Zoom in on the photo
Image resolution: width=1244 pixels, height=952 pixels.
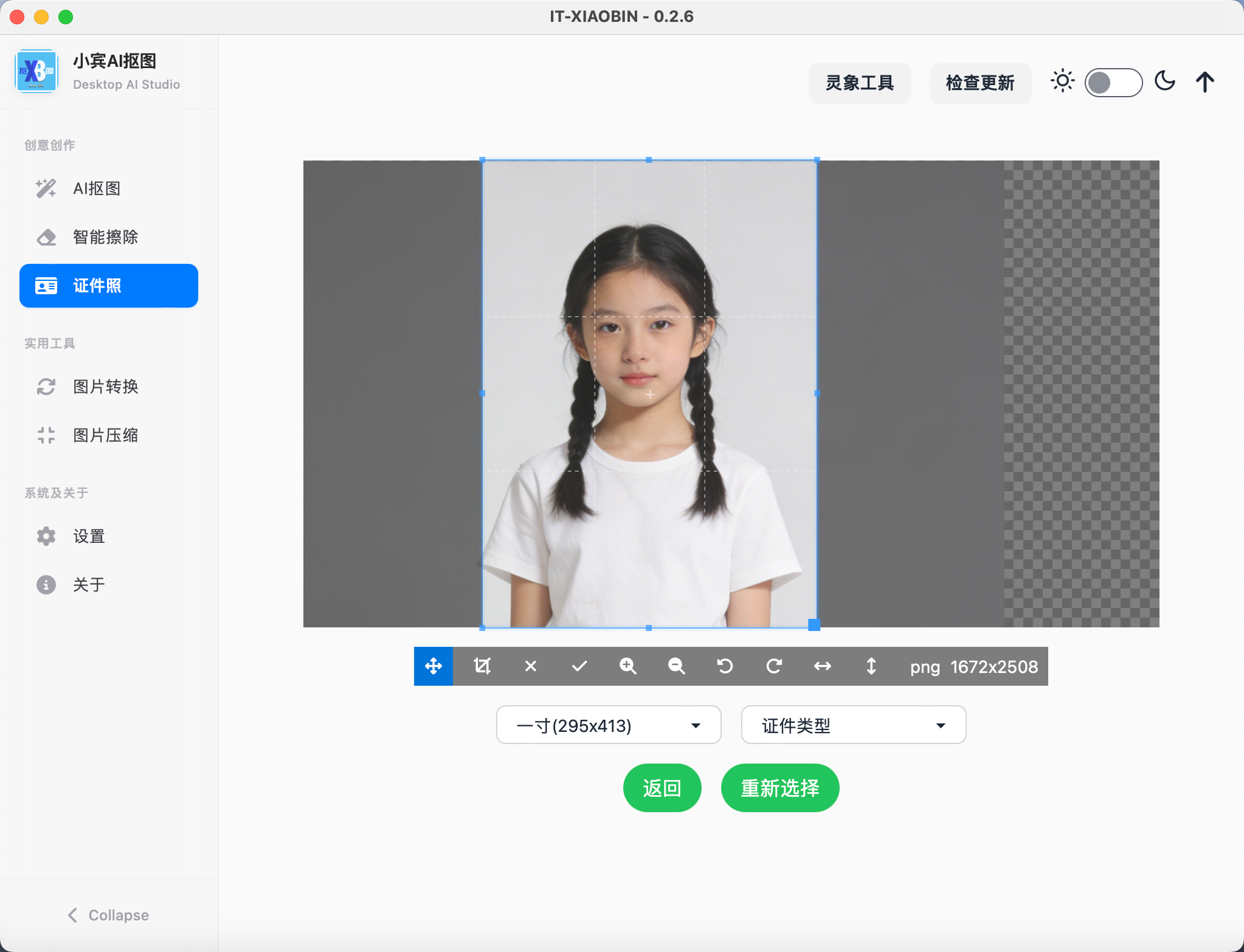(628, 666)
